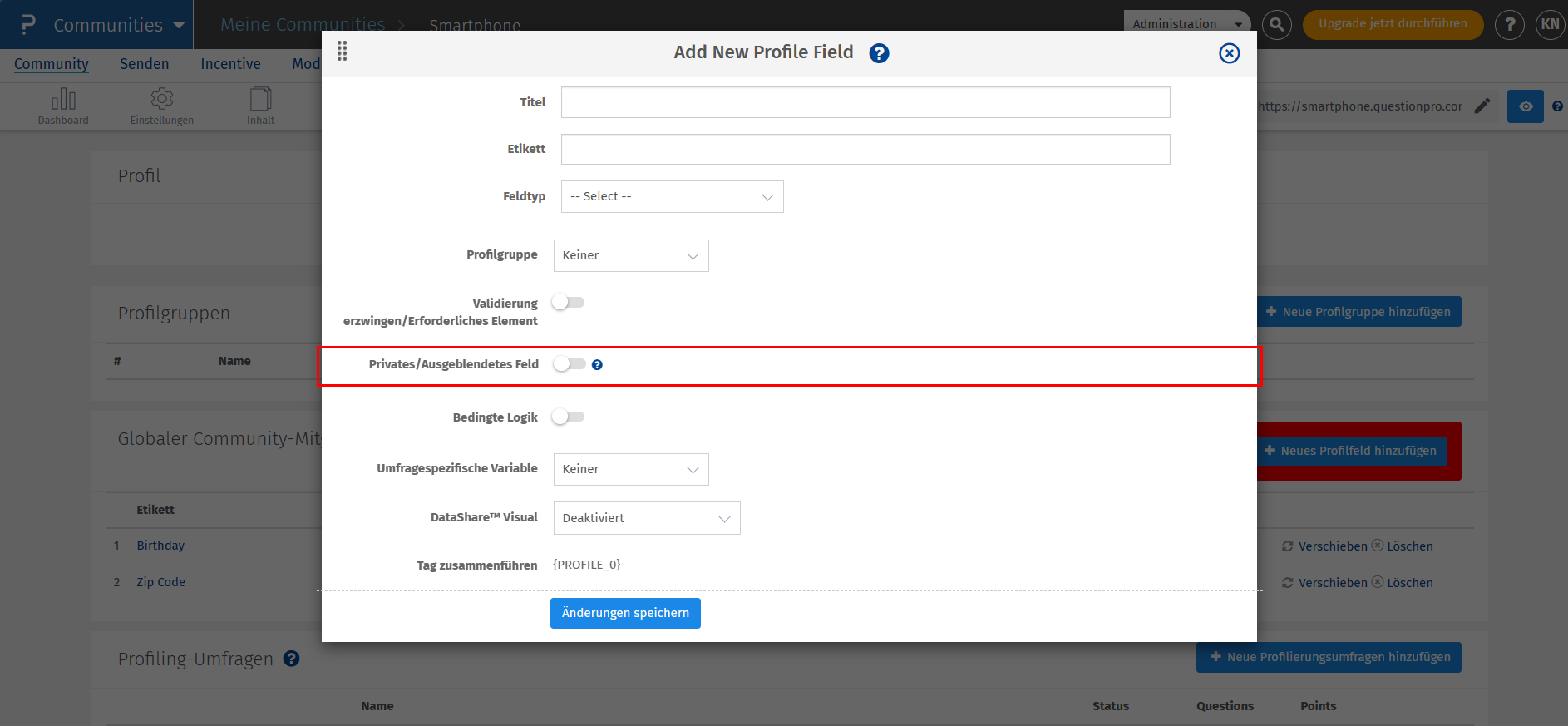Click the pencil edit icon next to community URL
The image size is (1568, 726).
[x=1482, y=106]
